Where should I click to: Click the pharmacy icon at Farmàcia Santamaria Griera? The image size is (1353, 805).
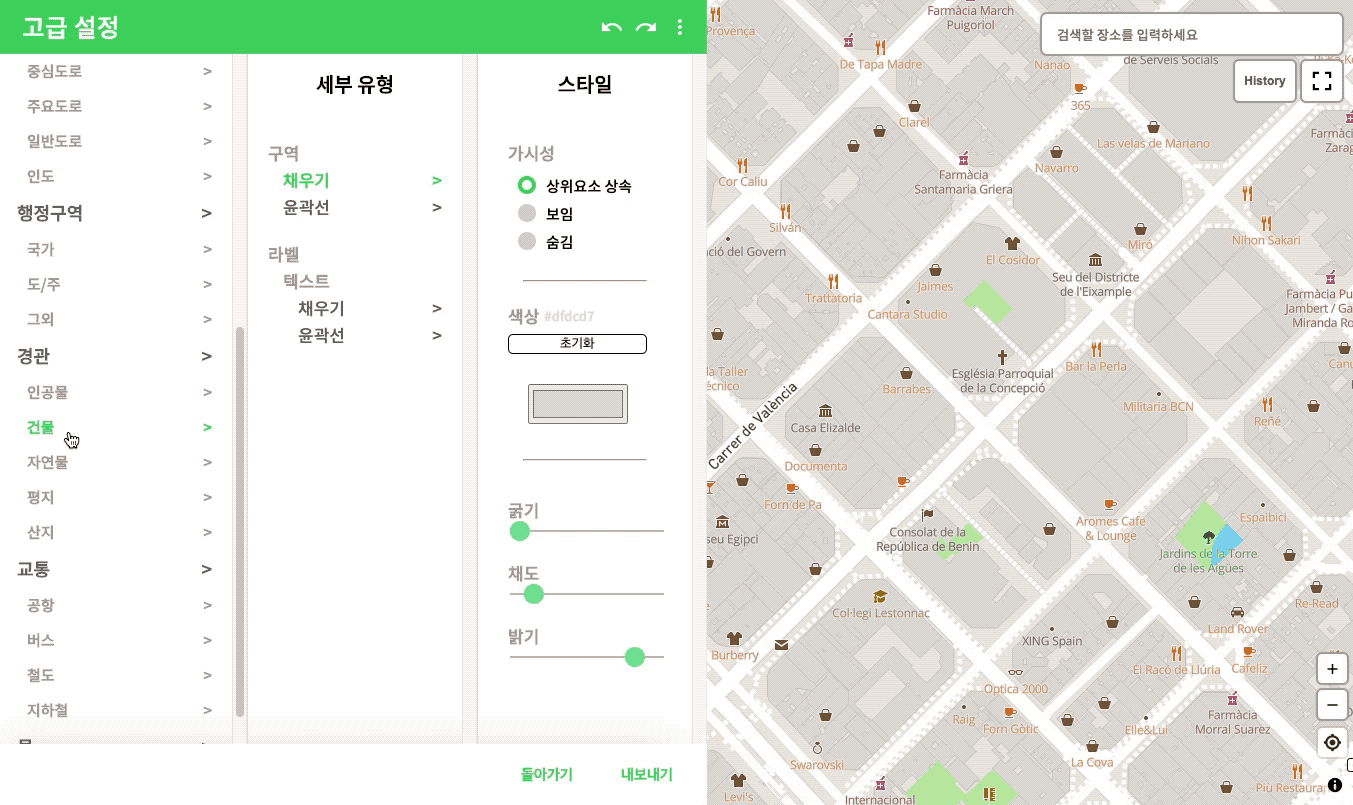[x=963, y=158]
